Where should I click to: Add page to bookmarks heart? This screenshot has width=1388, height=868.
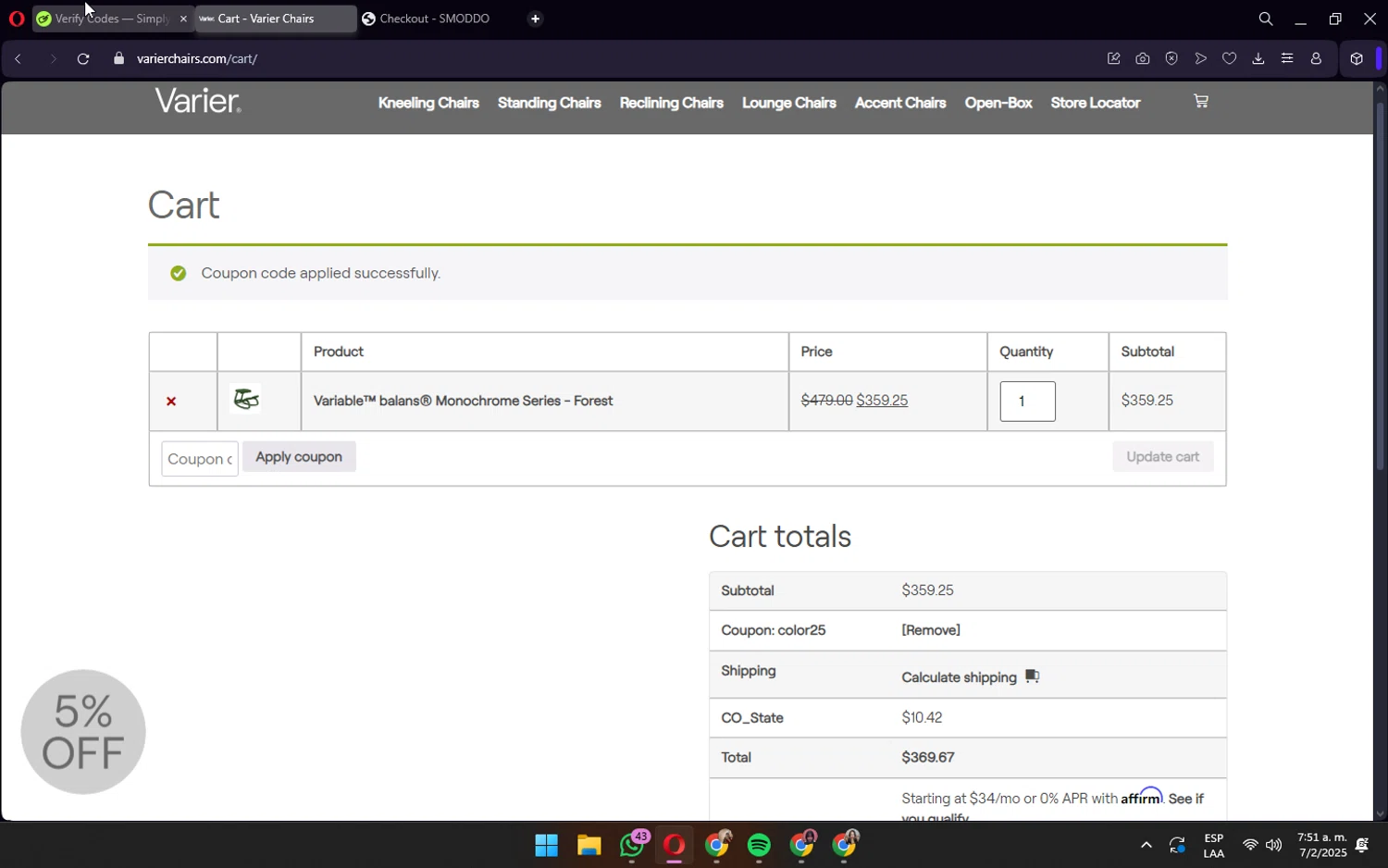coord(1229,58)
